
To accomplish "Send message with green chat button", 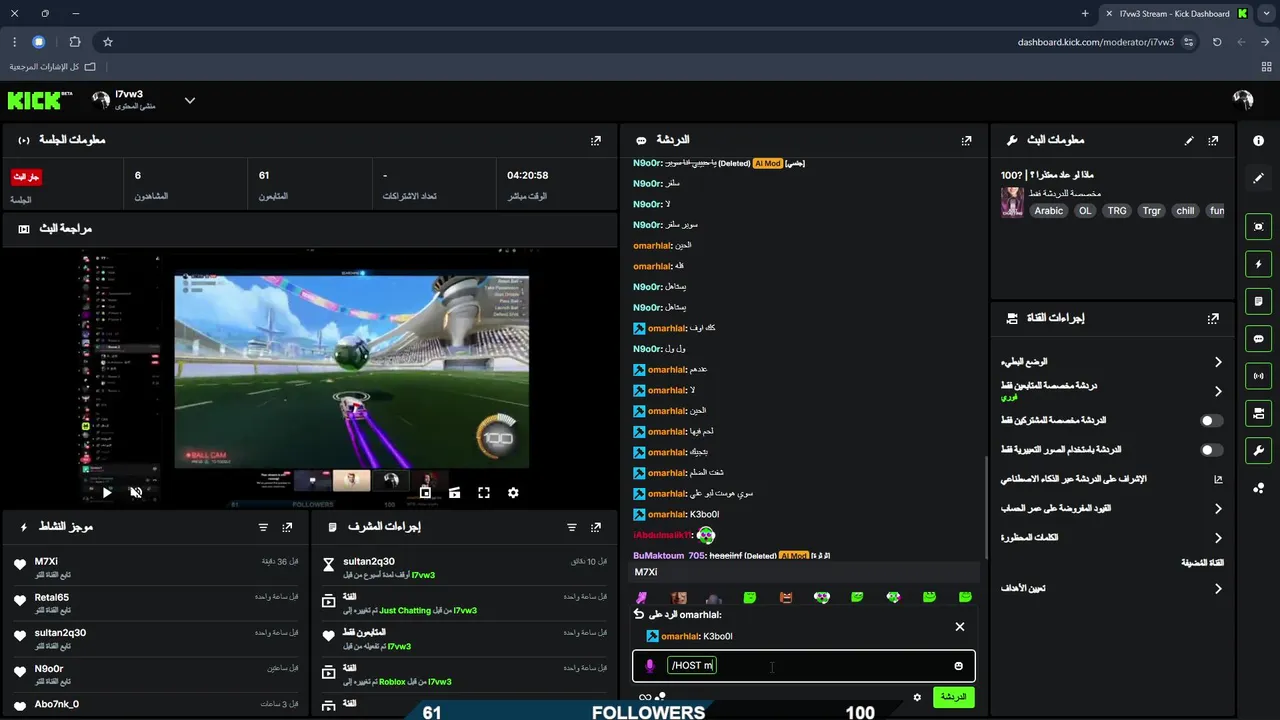I will point(953,697).
